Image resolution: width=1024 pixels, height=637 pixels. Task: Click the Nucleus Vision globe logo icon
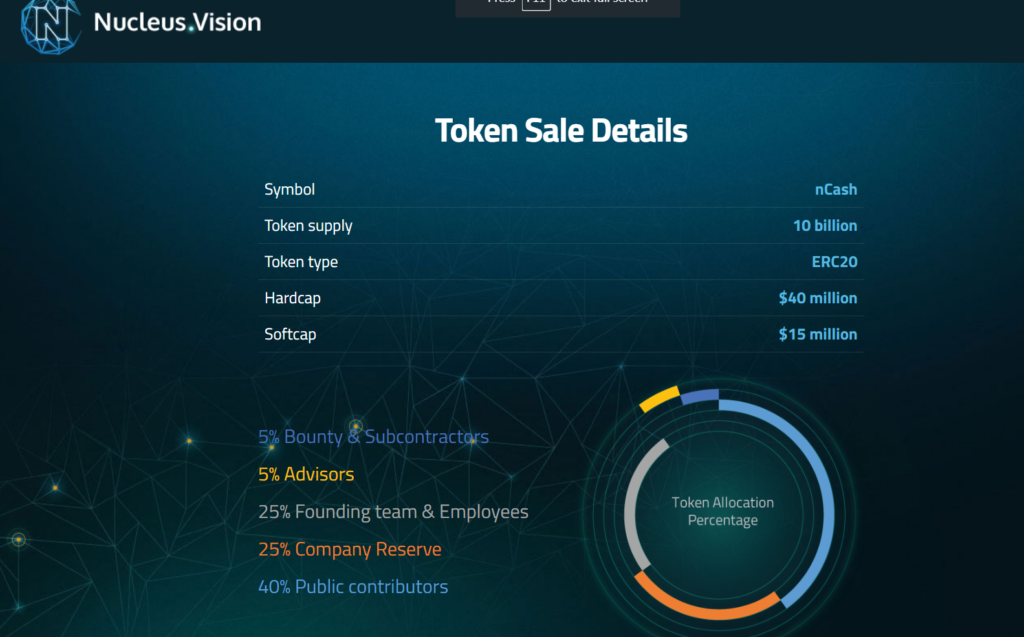point(51,25)
